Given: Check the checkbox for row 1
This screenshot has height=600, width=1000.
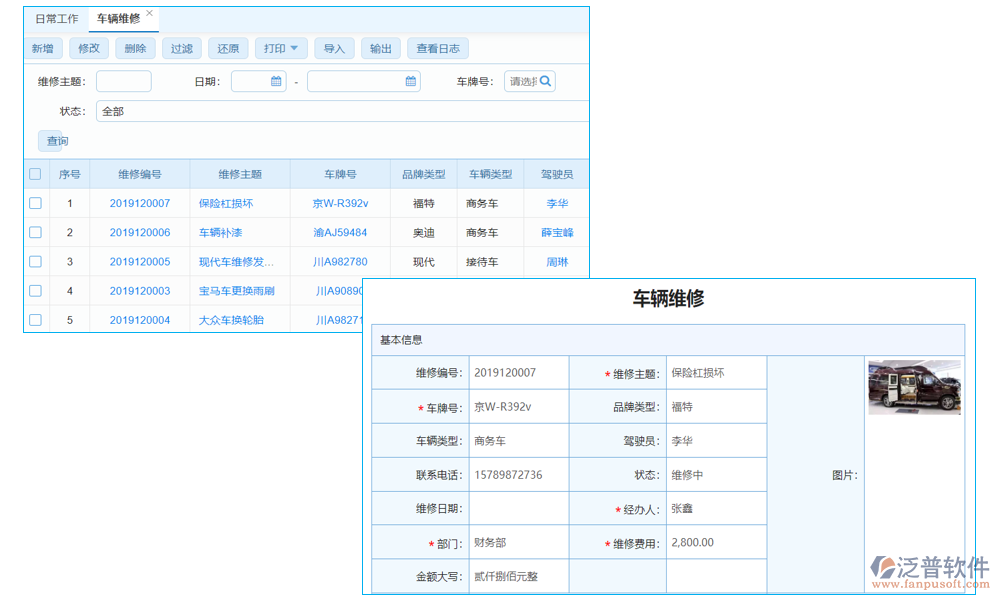Looking at the screenshot, I should (34, 203).
